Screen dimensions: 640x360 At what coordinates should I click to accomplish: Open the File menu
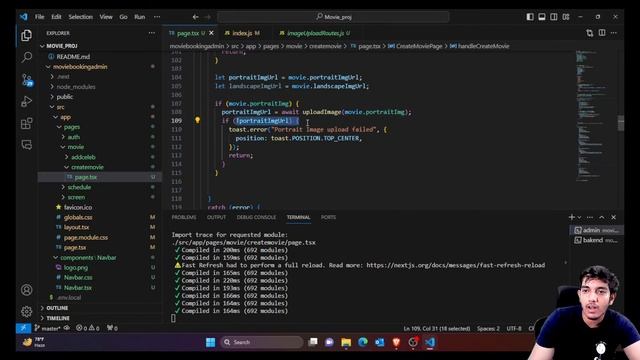pyautogui.click(x=40, y=17)
